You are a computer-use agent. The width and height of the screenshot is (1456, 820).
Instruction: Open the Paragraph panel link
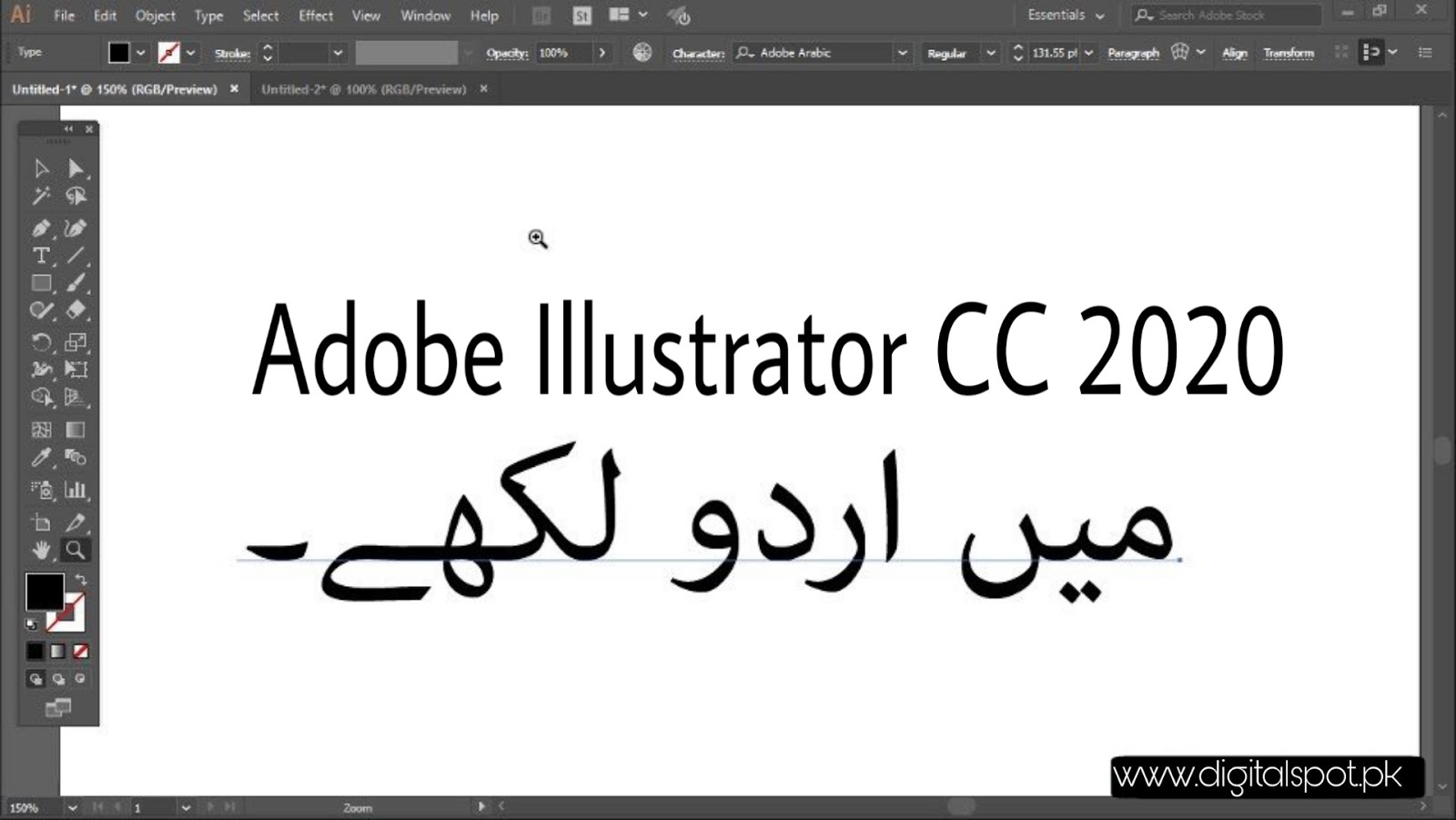(1132, 52)
